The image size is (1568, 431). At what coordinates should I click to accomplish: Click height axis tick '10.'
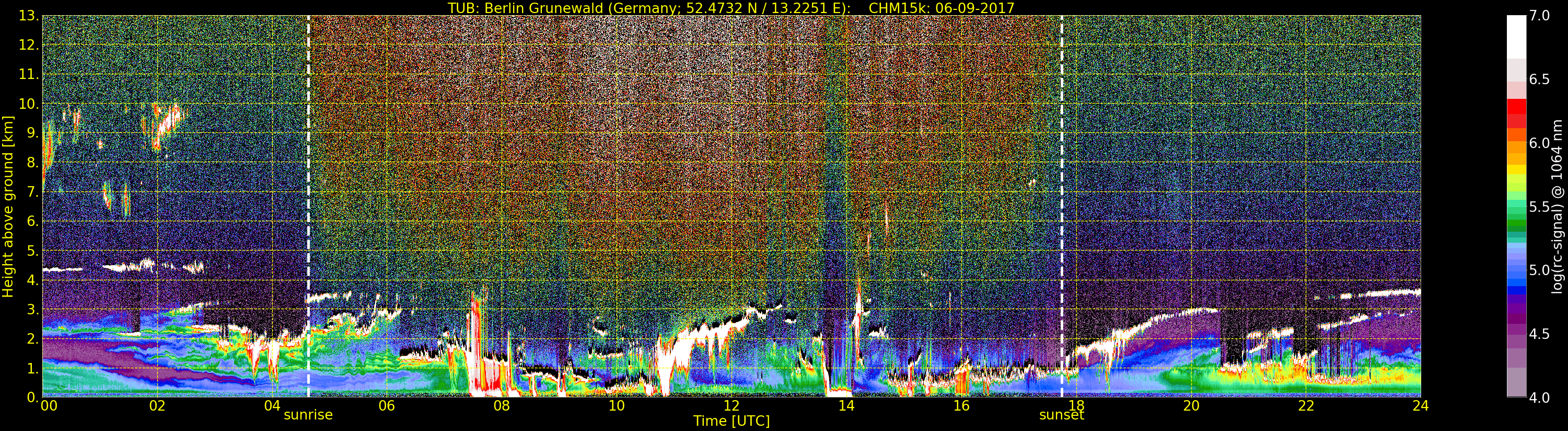point(29,104)
